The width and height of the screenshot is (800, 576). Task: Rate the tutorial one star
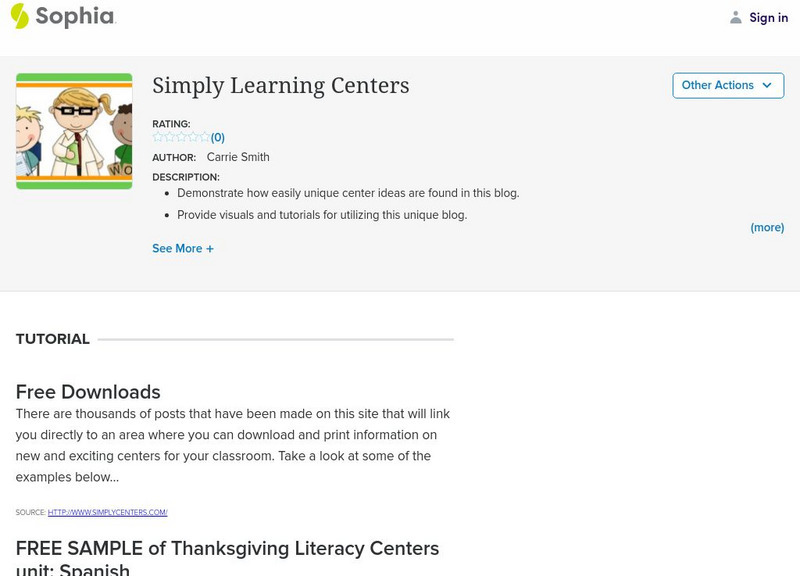[x=158, y=137]
